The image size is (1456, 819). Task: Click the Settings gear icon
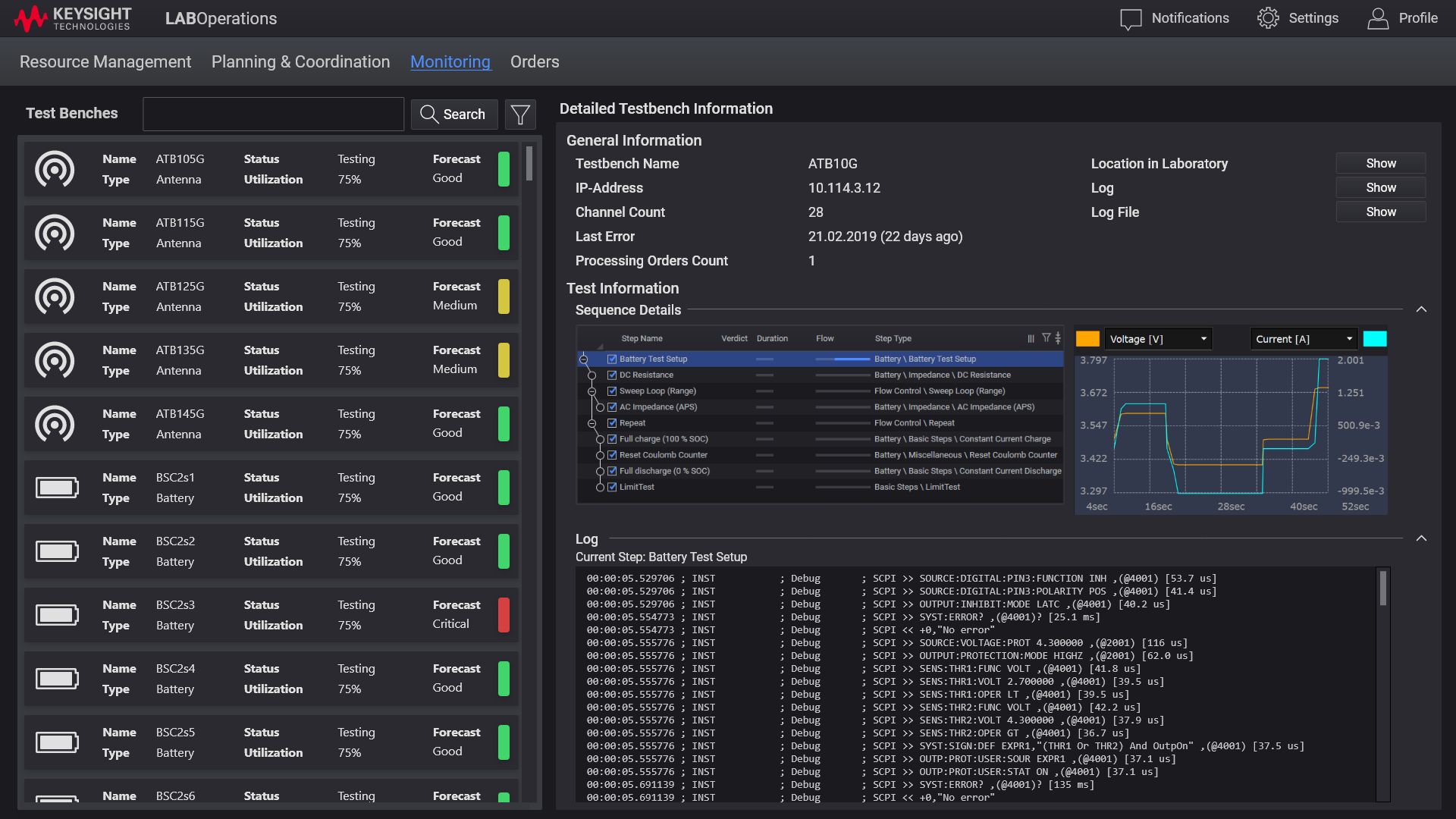pyautogui.click(x=1268, y=18)
